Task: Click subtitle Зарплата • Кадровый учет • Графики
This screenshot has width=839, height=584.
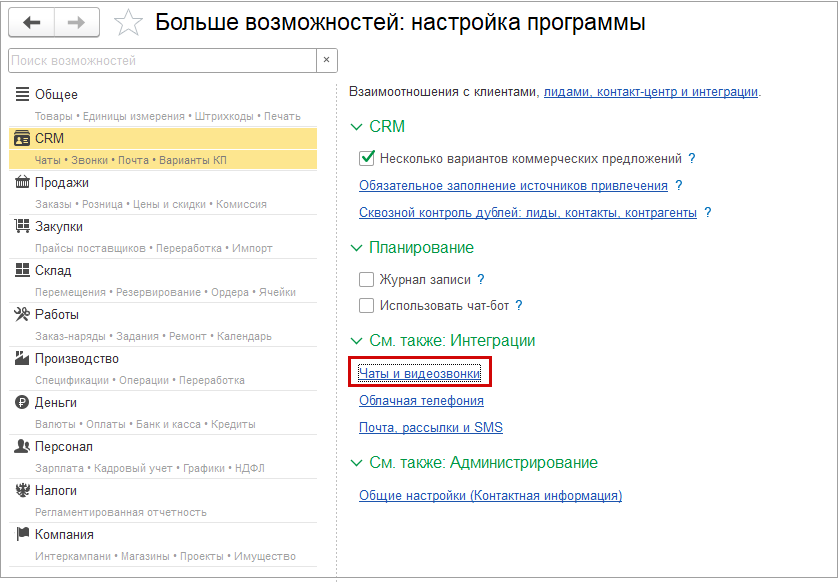Action: click(150, 468)
